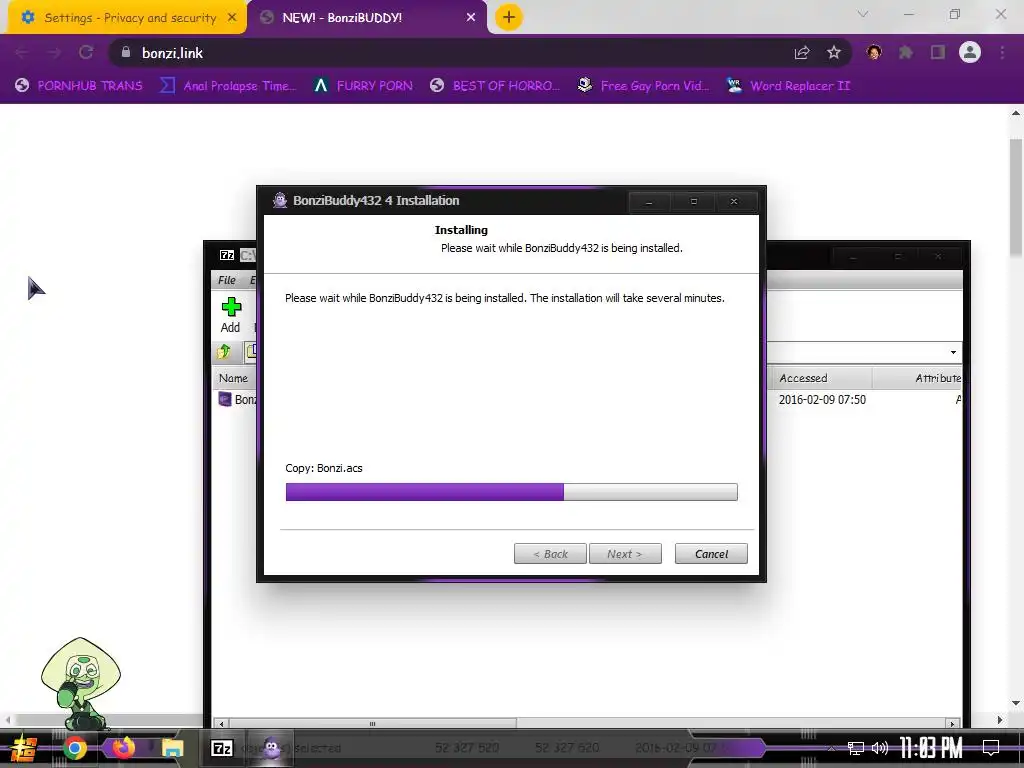The height and width of the screenshot is (768, 1024).
Task: Open File Explorer from the taskbar
Action: point(172,748)
